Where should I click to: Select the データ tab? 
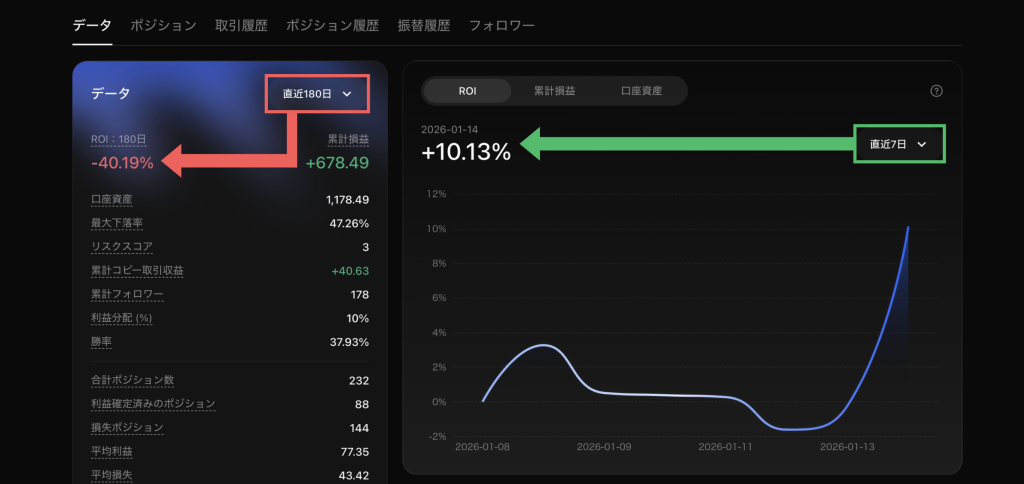point(92,25)
